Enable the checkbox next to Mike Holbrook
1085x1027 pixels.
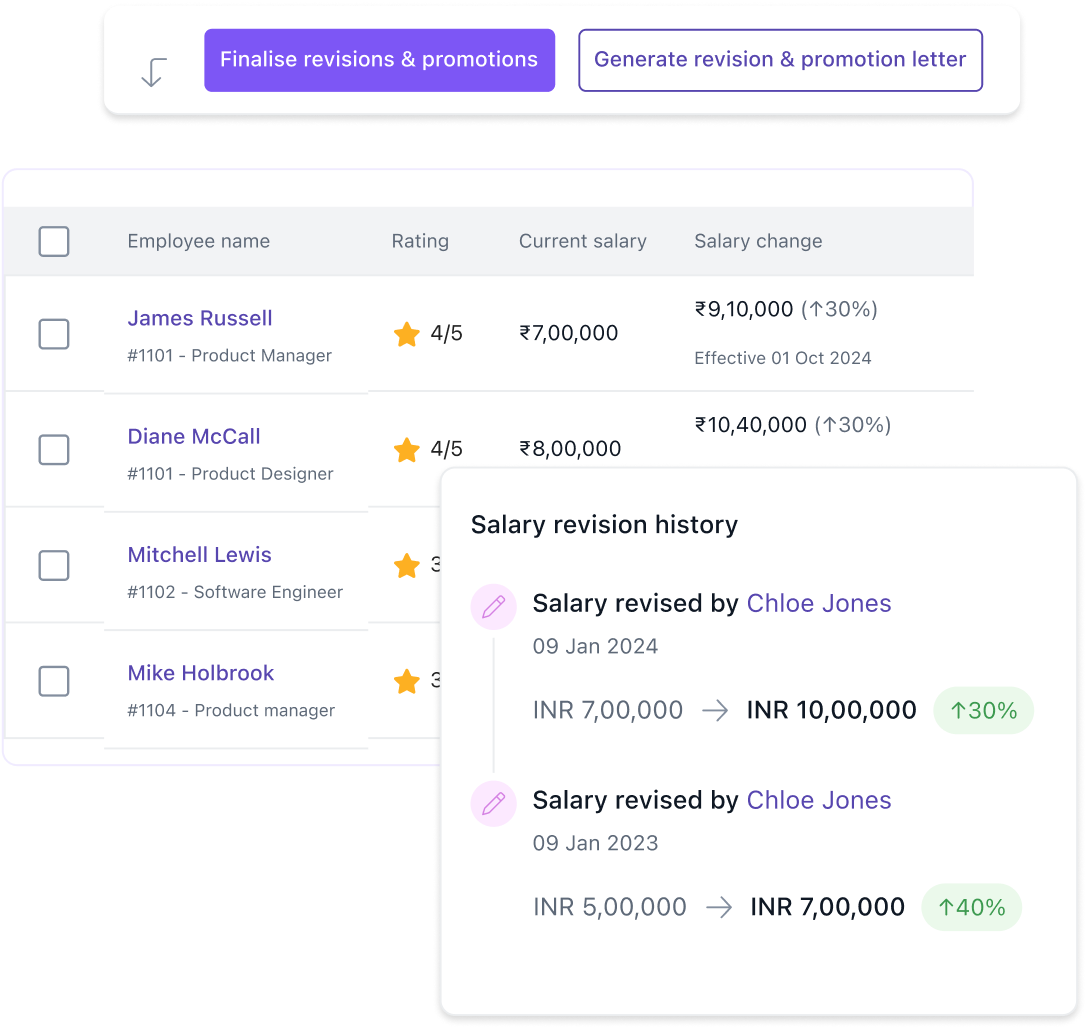54,681
